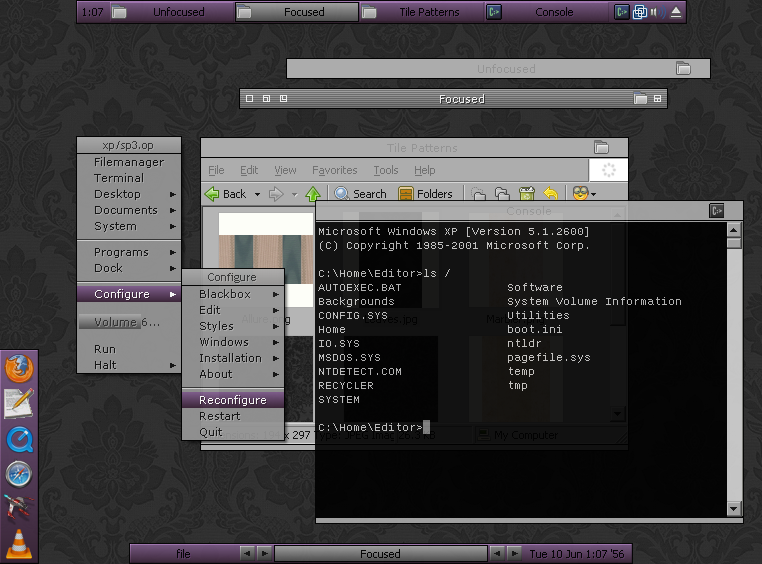Click the Copy To folder icon
Image resolution: width=762 pixels, height=564 pixels.
coord(502,194)
